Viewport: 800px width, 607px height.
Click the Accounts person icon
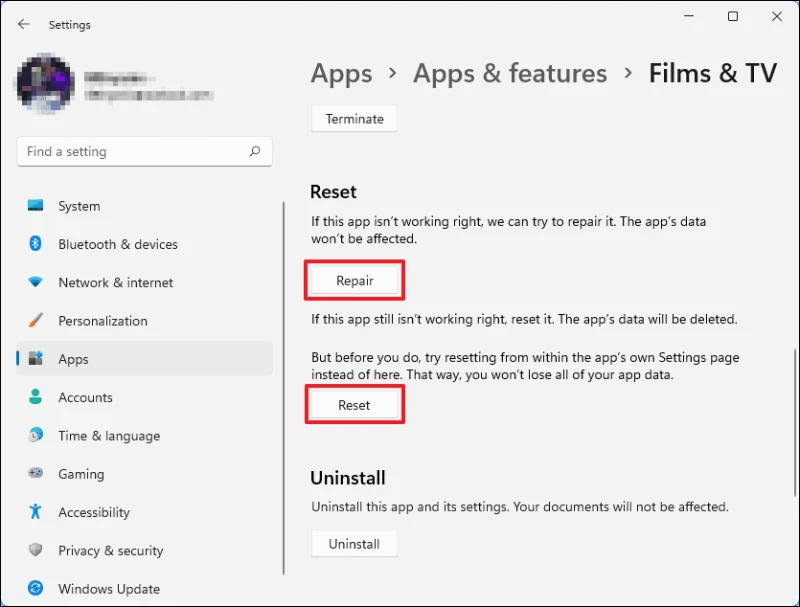click(36, 397)
